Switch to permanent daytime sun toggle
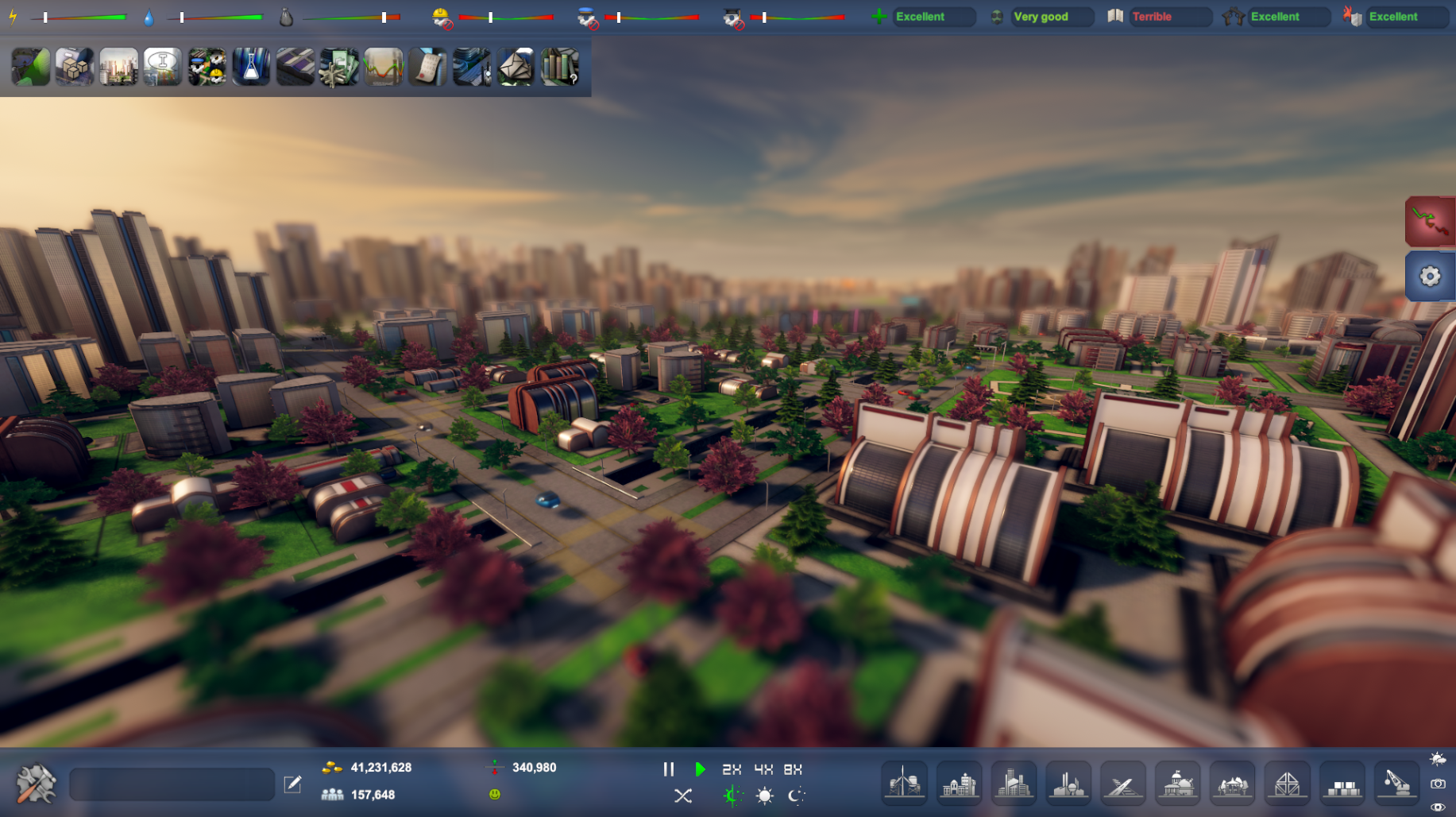1456x817 pixels. (x=765, y=796)
